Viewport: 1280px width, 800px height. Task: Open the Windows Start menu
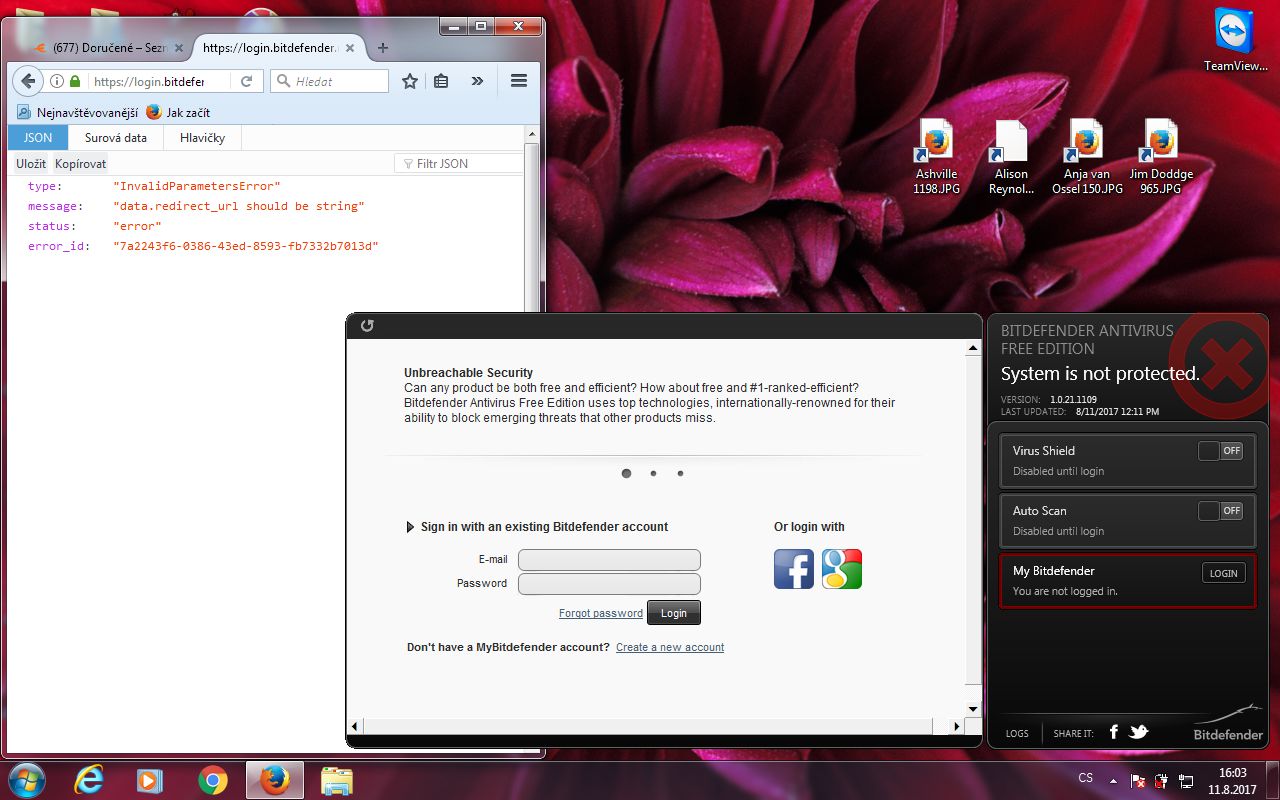coord(26,780)
